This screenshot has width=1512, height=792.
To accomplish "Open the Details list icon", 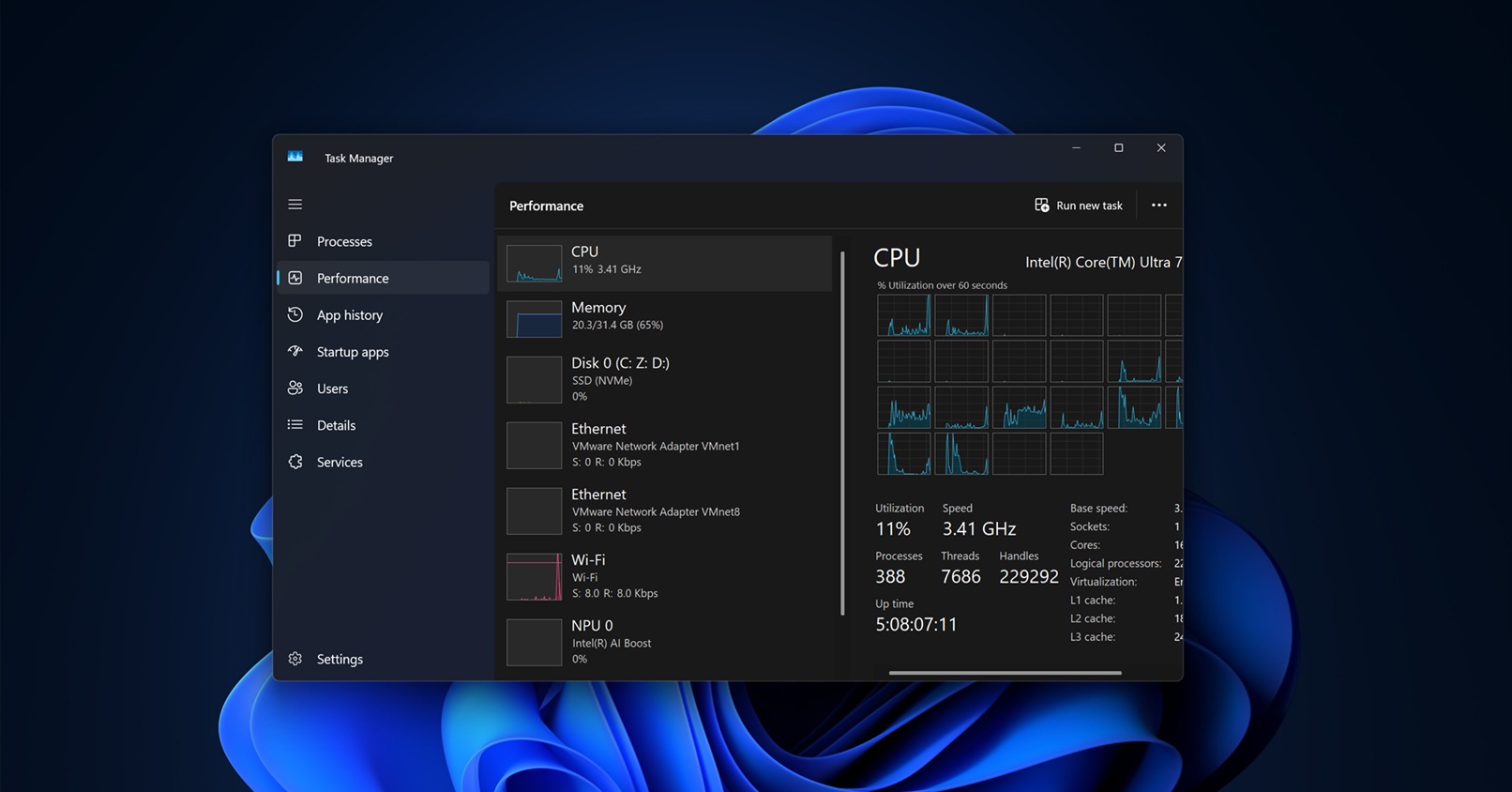I will [x=295, y=425].
